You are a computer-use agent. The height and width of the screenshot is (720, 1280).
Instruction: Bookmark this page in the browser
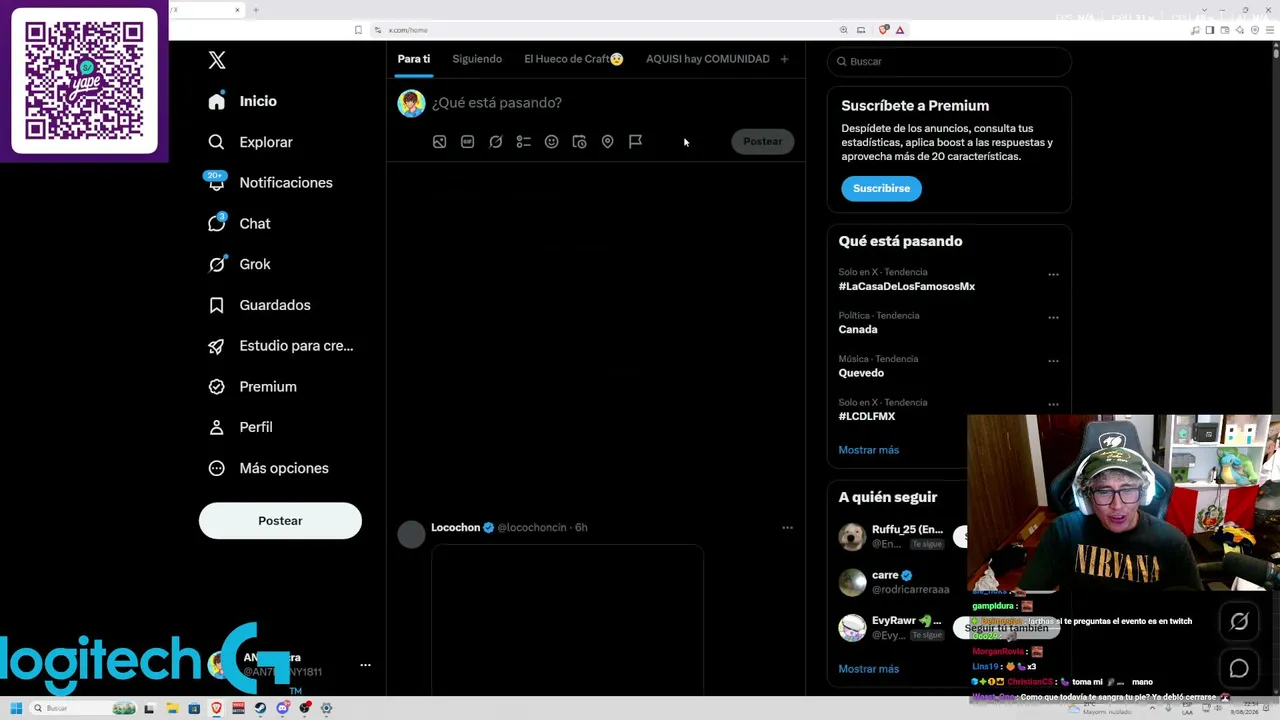(358, 30)
